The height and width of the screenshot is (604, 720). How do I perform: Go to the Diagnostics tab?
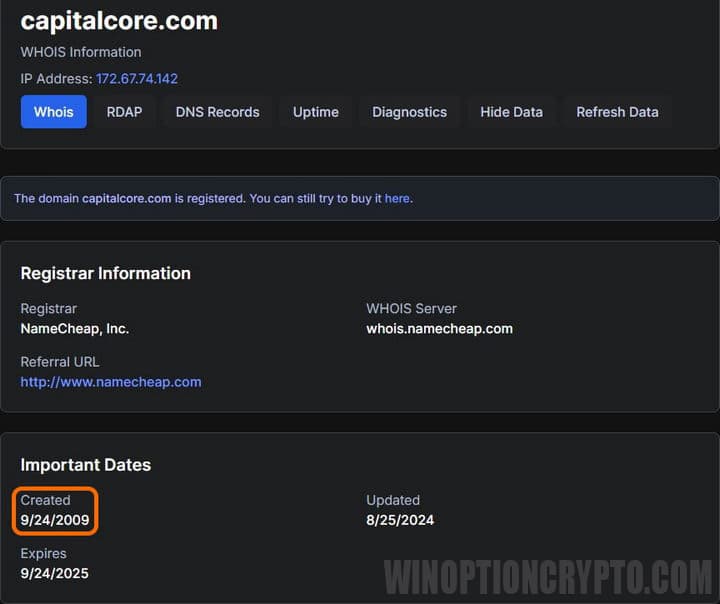click(x=409, y=112)
